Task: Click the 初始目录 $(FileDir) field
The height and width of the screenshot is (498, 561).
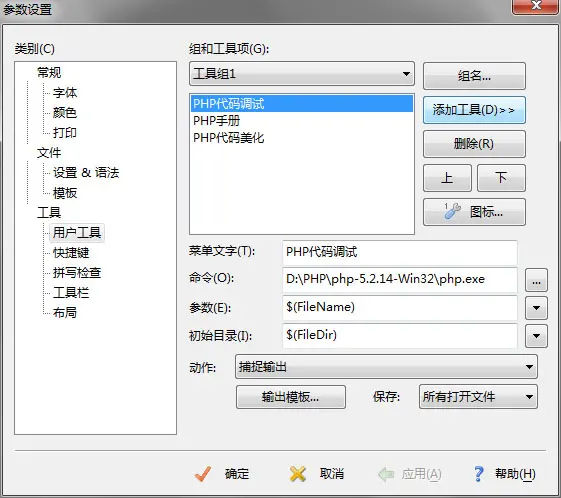Action: click(400, 335)
